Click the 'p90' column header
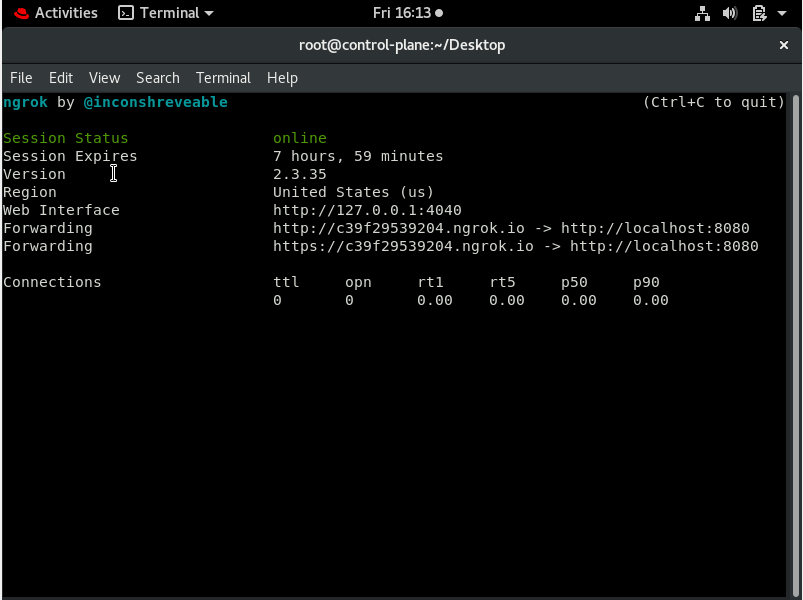 646,282
